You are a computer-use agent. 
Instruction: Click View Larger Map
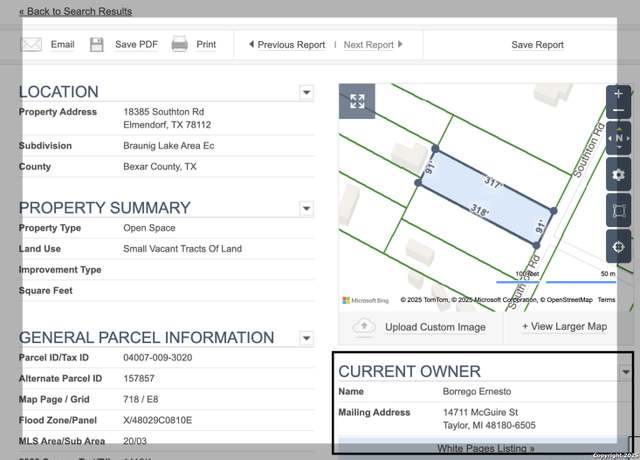pyautogui.click(x=564, y=327)
